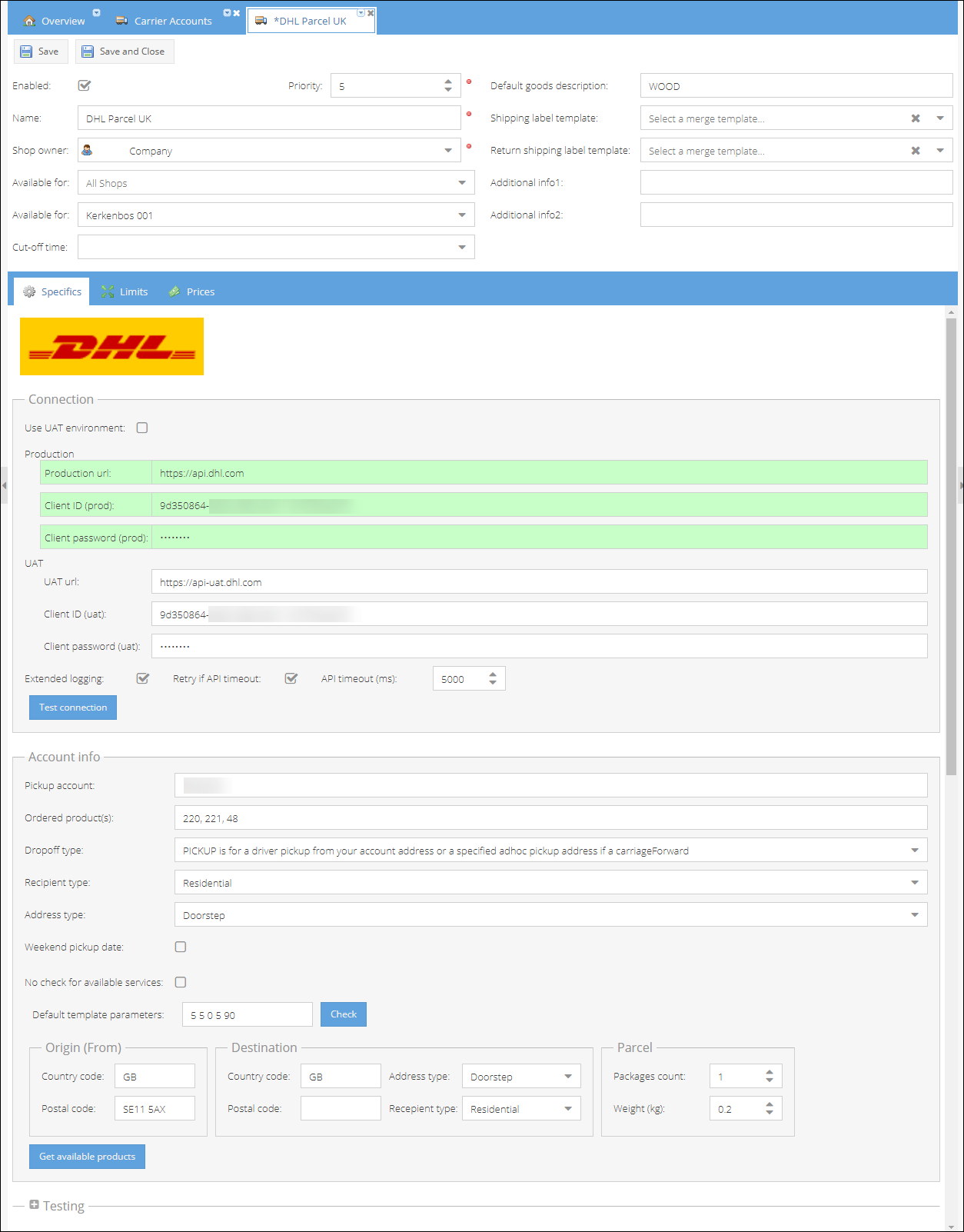Click the Specifics gear icon
Screen dimensions: 964x1232
click(29, 291)
